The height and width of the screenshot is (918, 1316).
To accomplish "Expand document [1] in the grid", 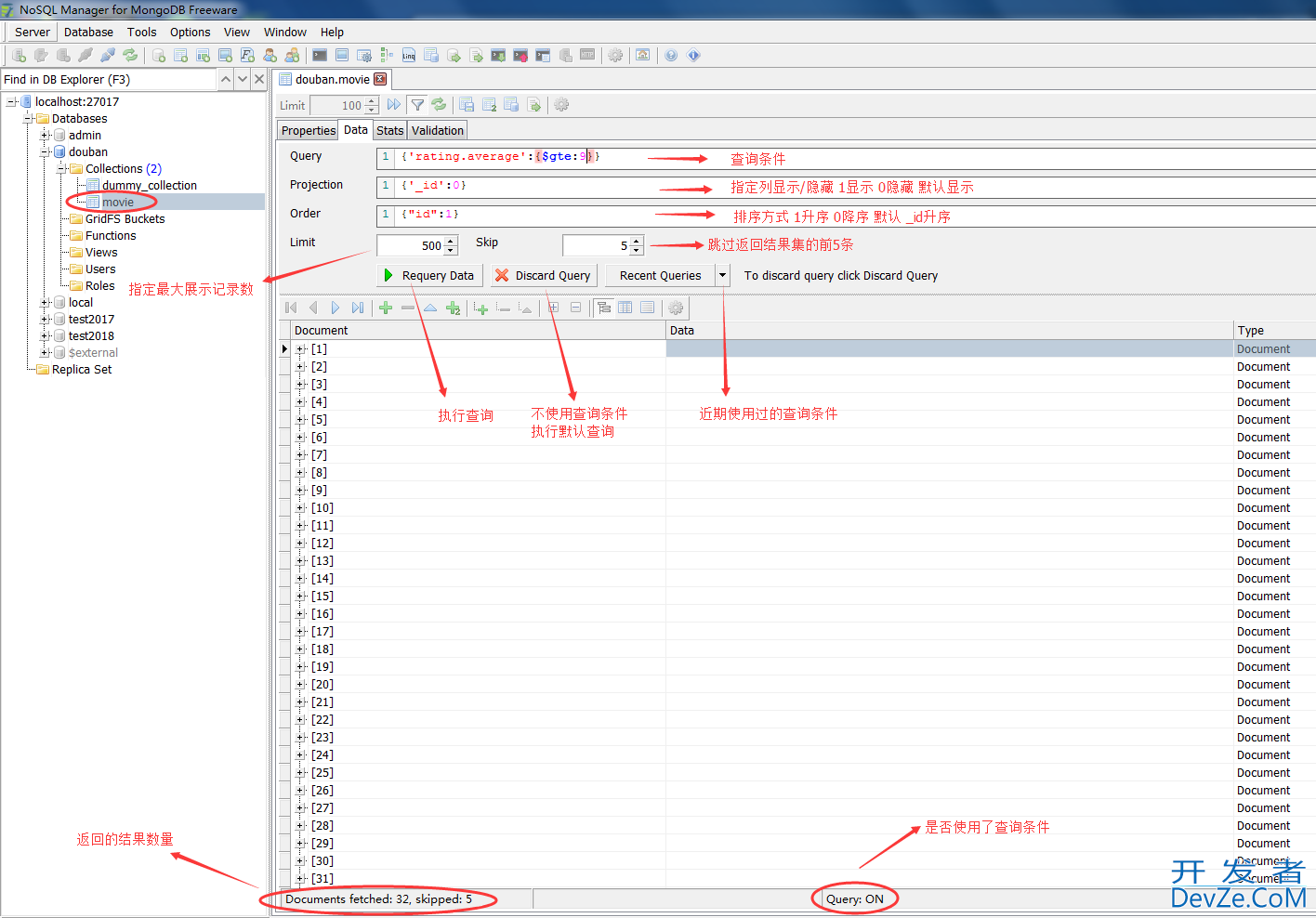I will pyautogui.click(x=301, y=349).
